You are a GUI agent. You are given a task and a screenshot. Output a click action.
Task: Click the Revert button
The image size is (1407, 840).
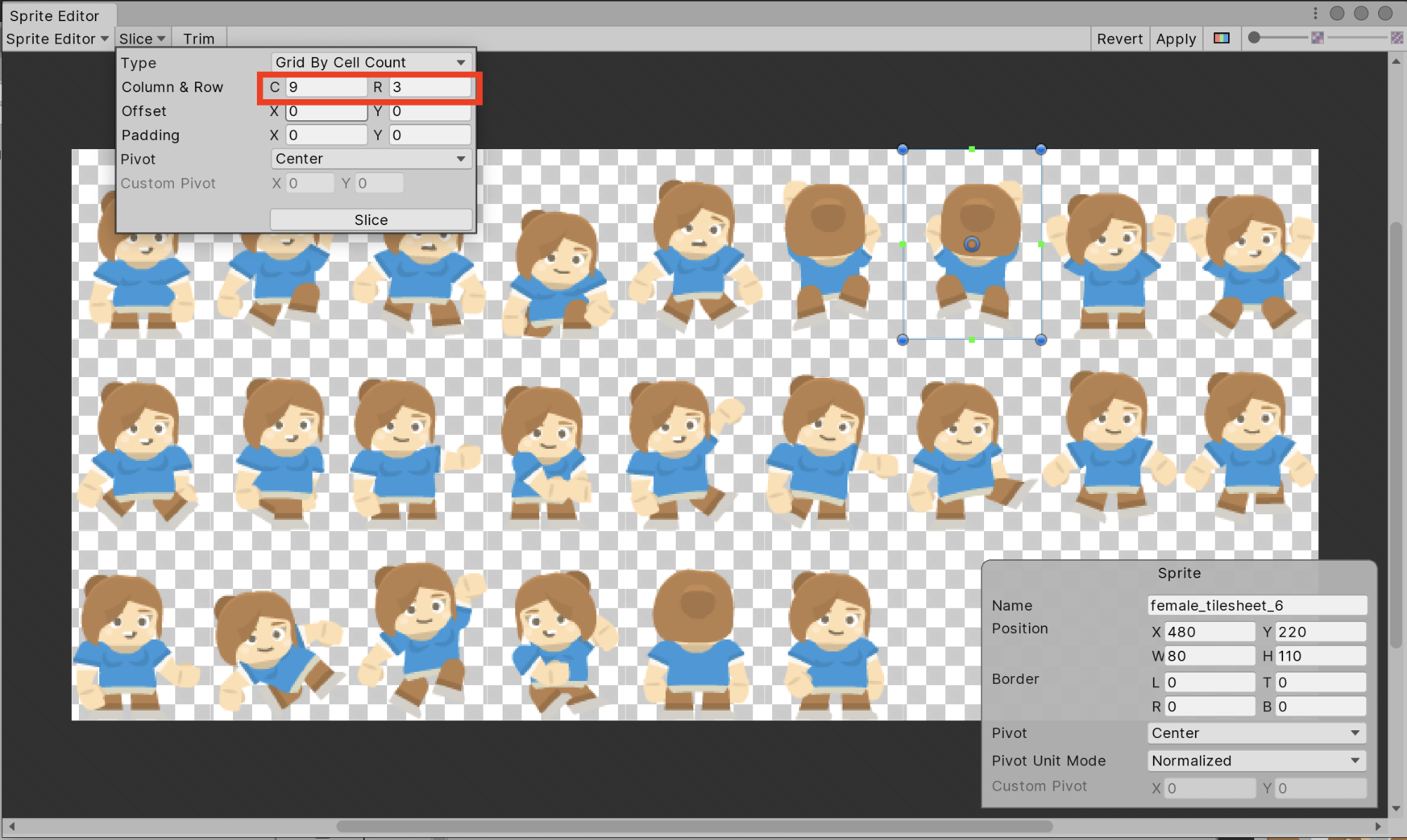pyautogui.click(x=1117, y=38)
